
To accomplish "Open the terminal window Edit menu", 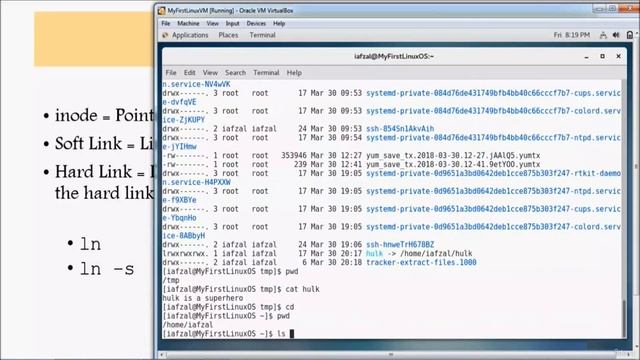I will pyautogui.click(x=189, y=73).
